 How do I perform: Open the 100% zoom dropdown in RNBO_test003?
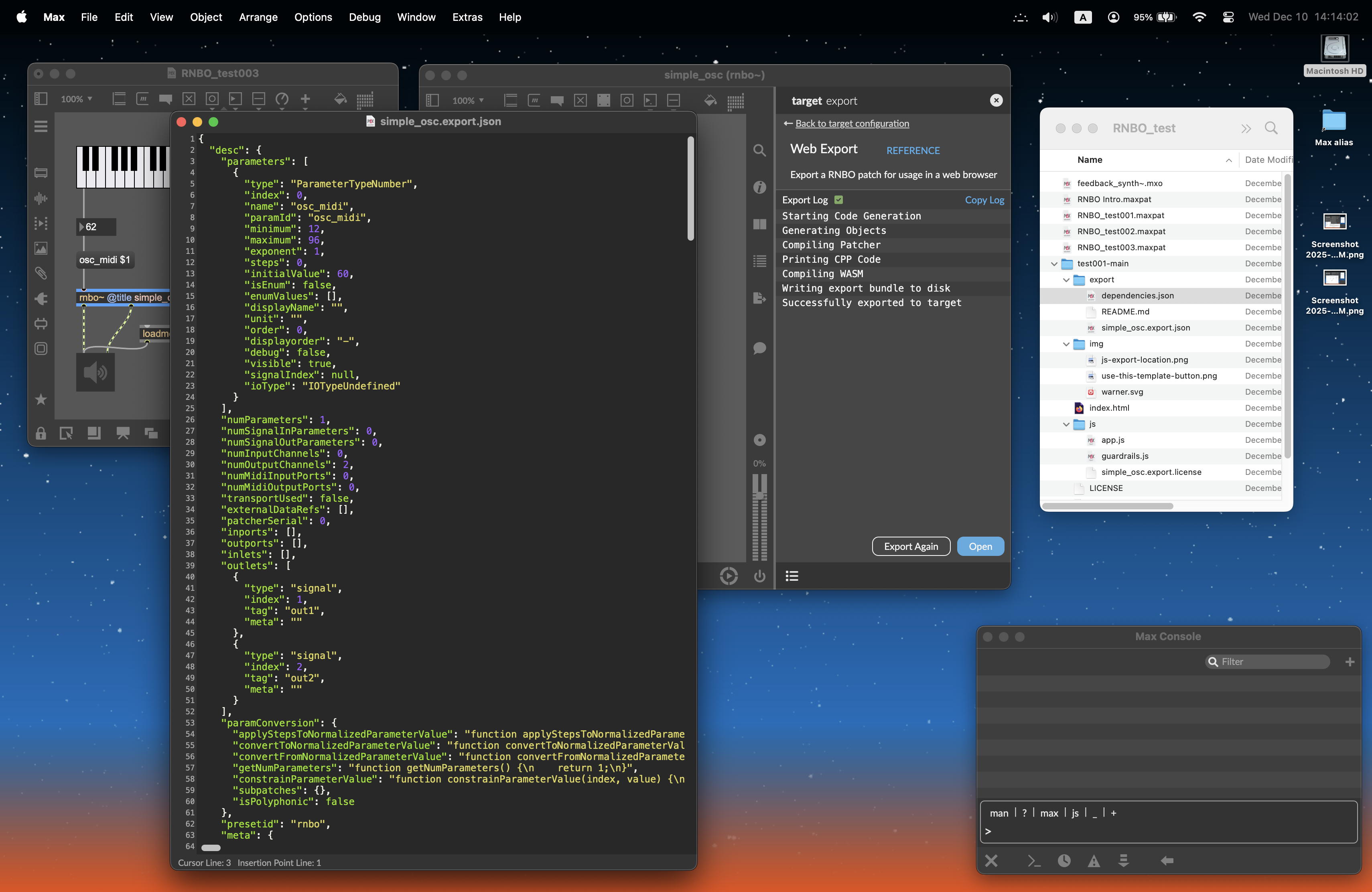point(77,99)
